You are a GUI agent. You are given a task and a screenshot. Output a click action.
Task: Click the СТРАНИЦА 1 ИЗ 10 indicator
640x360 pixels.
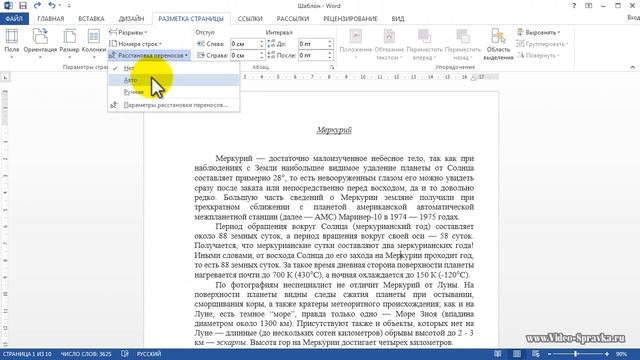click(x=27, y=354)
